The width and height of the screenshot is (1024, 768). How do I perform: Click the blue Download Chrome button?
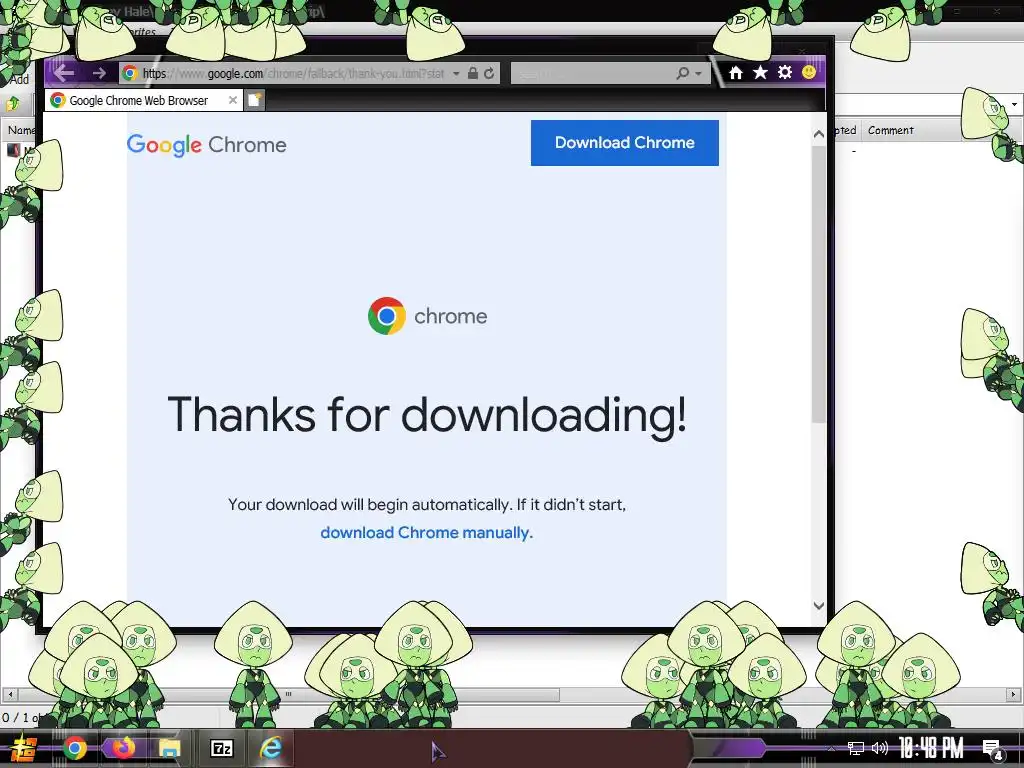coord(624,142)
